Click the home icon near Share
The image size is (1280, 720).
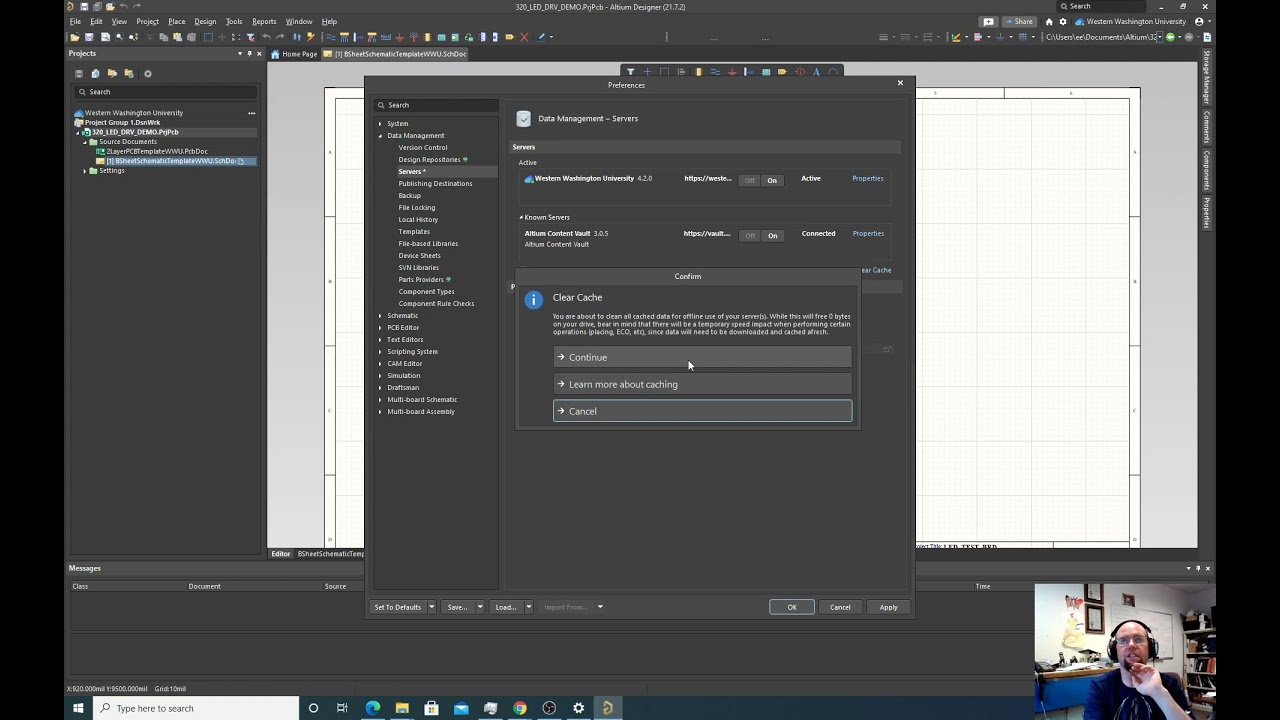tap(1049, 22)
